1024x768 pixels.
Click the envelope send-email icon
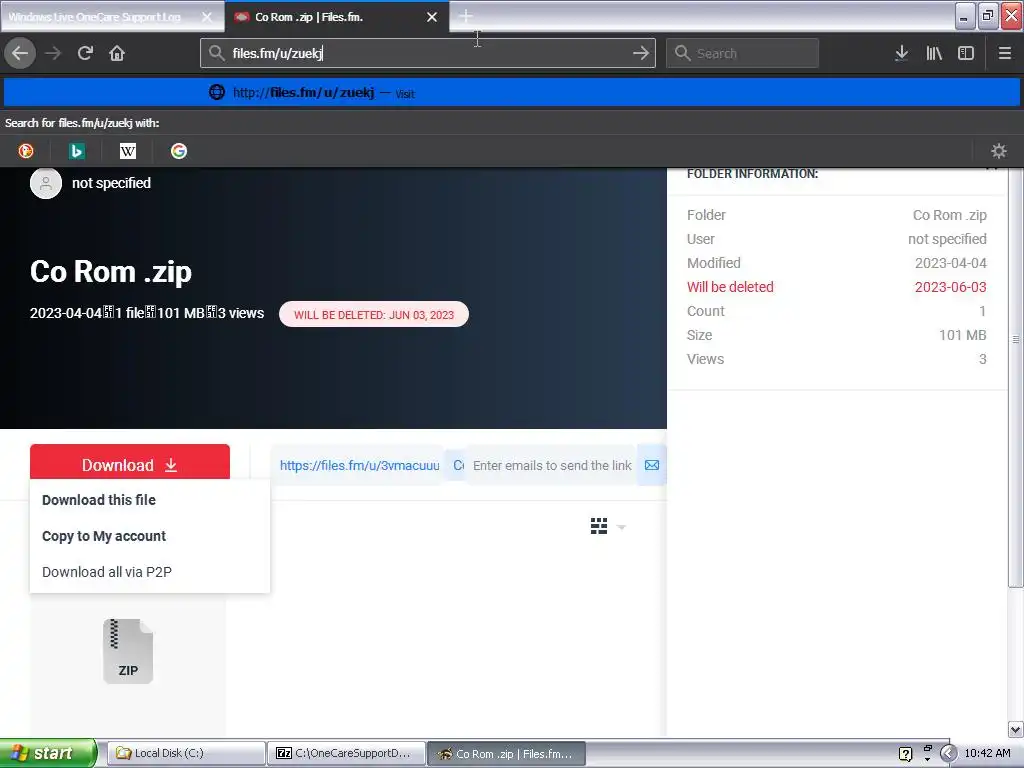pyautogui.click(x=652, y=465)
